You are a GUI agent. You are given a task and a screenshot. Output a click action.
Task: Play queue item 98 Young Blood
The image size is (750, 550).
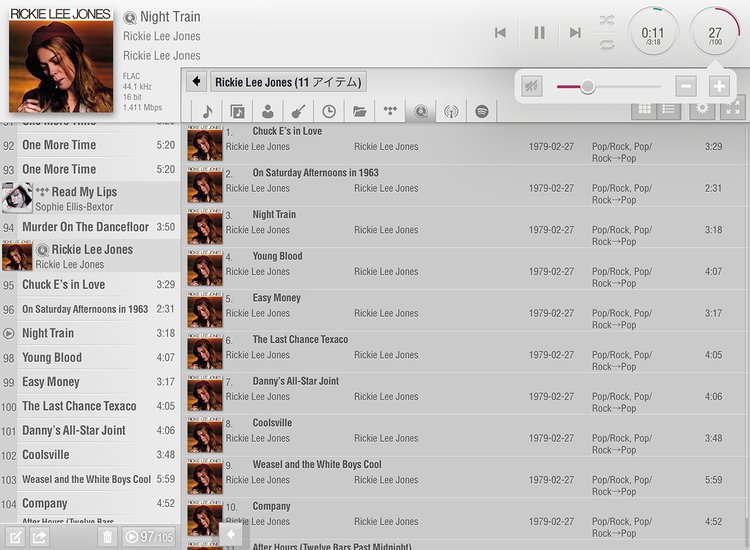point(89,358)
